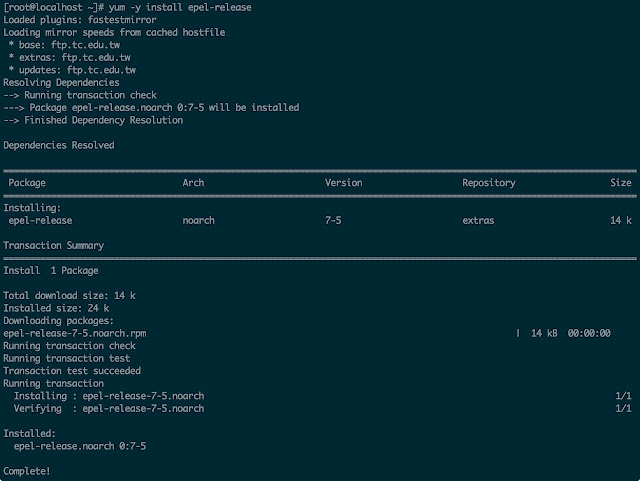Click 'epel-release' in the package table row
This screenshot has width=640, height=481.
(40, 220)
